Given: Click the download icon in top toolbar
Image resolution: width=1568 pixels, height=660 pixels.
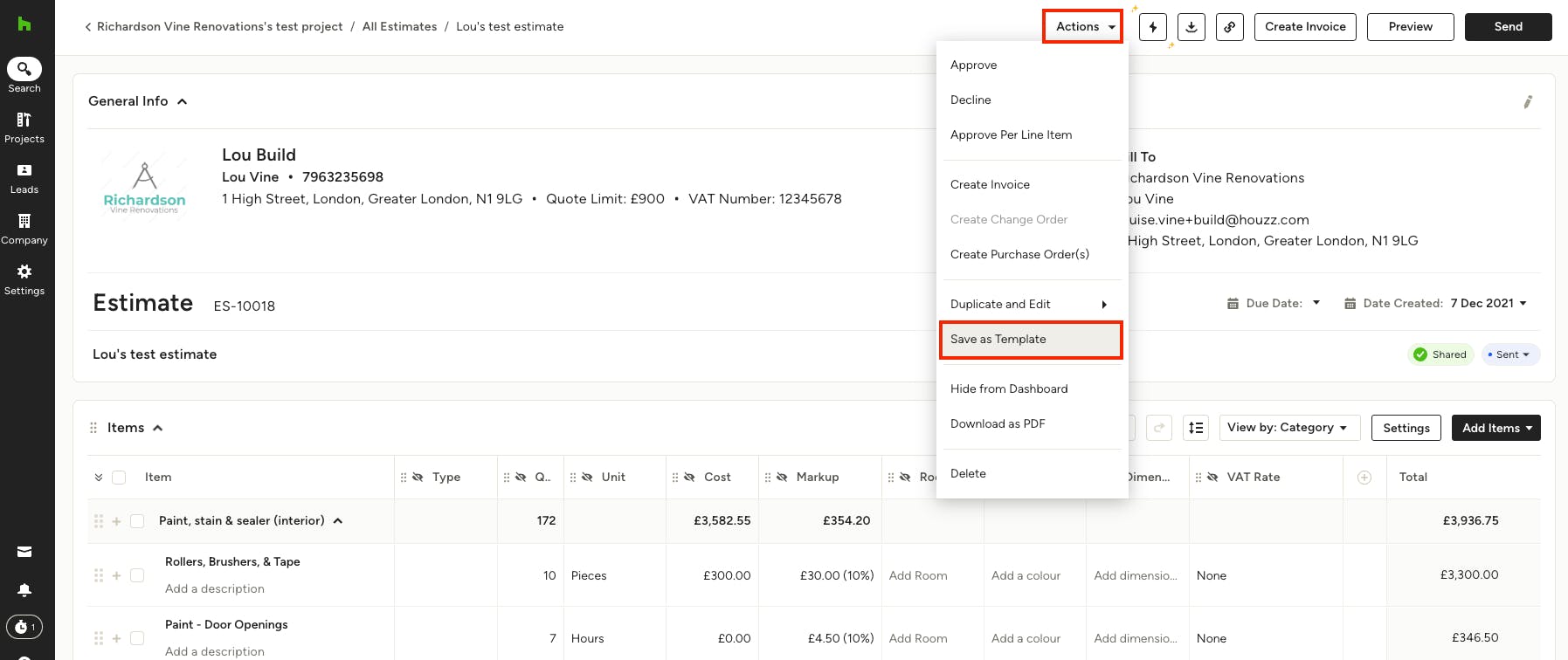Looking at the screenshot, I should [x=1192, y=27].
